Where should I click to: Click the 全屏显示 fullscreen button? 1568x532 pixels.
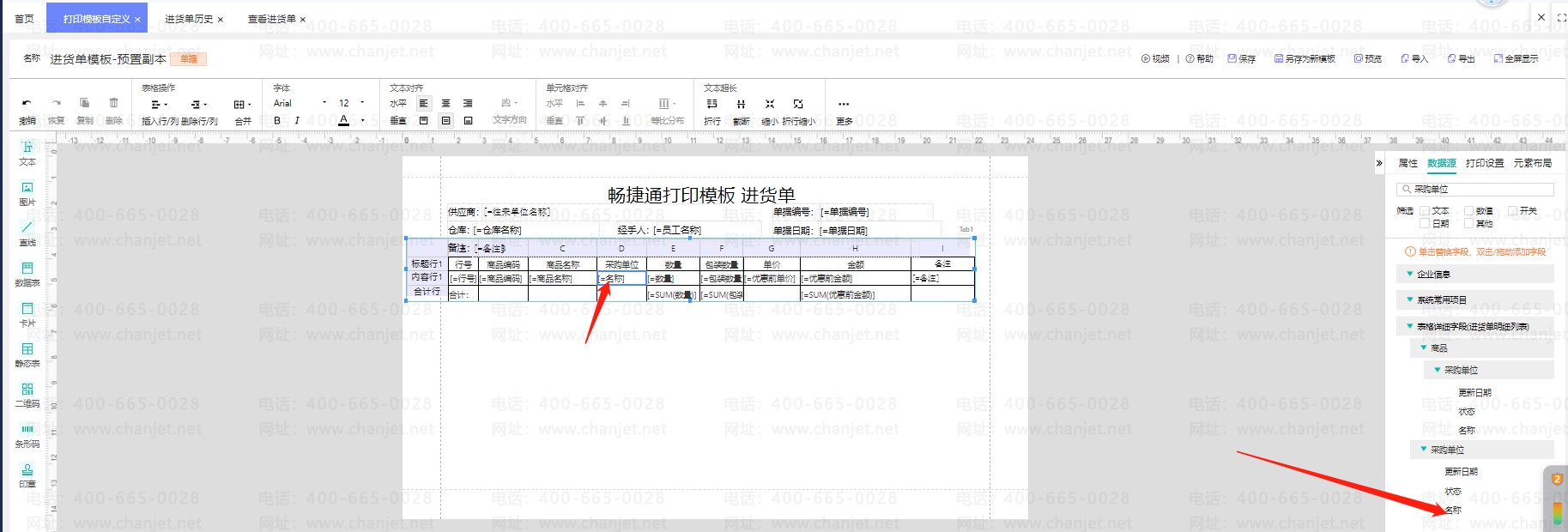(x=1516, y=58)
